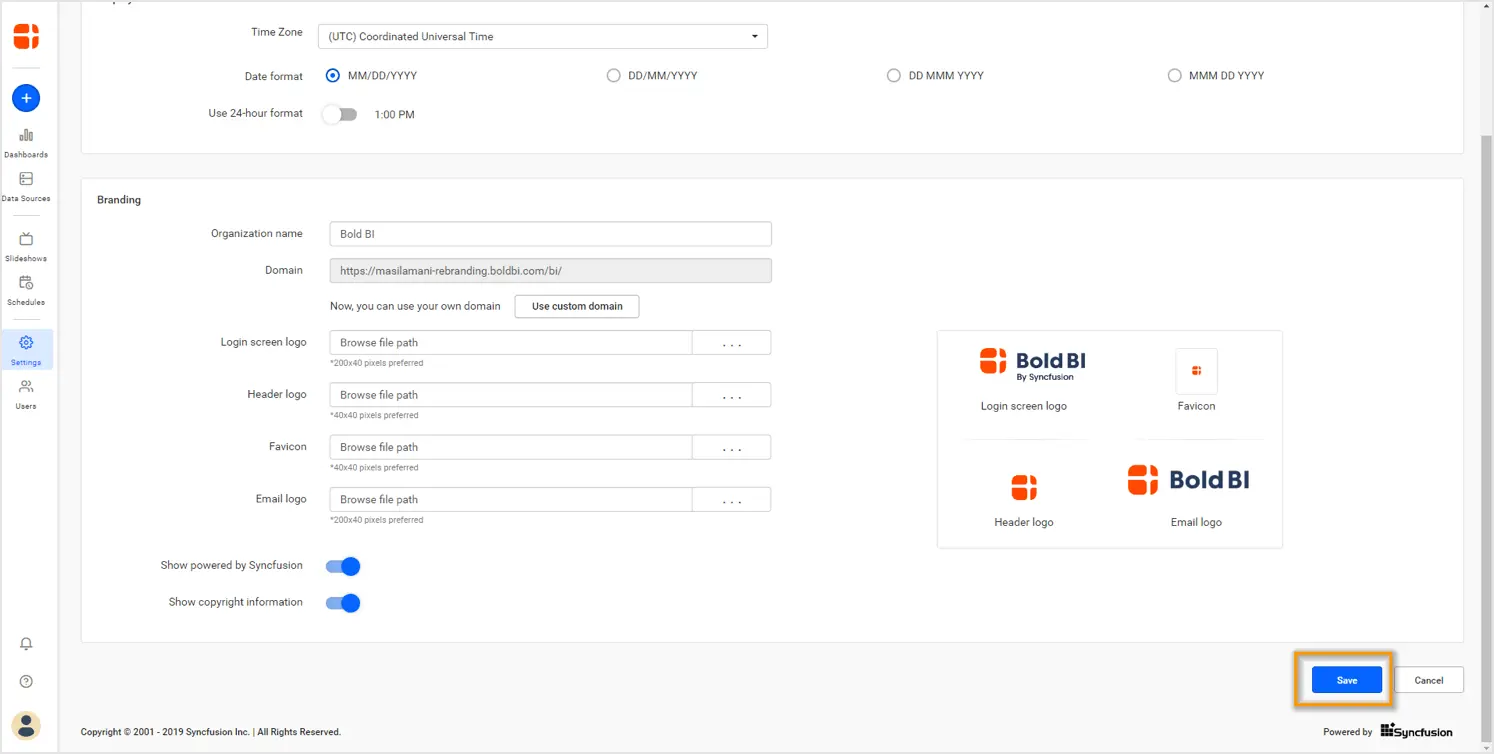Choose the MMM DD YYYY date format
Screen dimensions: 1494x754
click(x=1174, y=76)
